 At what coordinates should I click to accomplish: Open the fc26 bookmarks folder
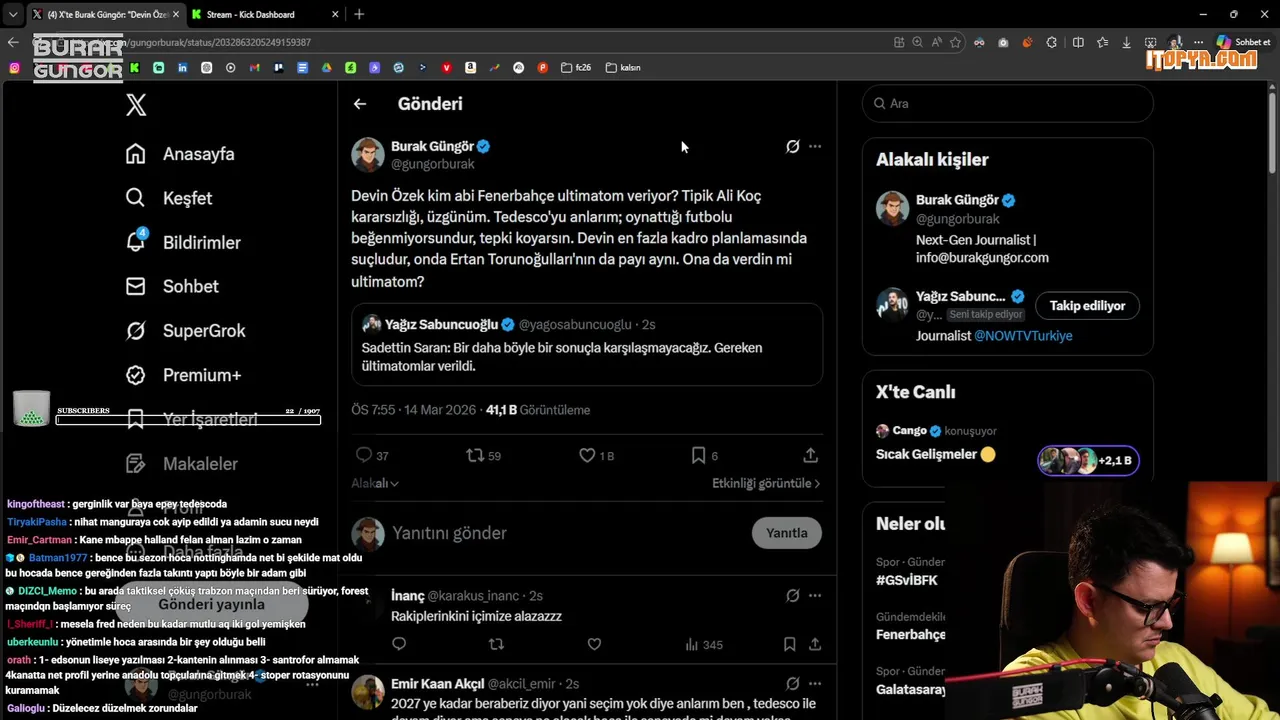tap(576, 68)
